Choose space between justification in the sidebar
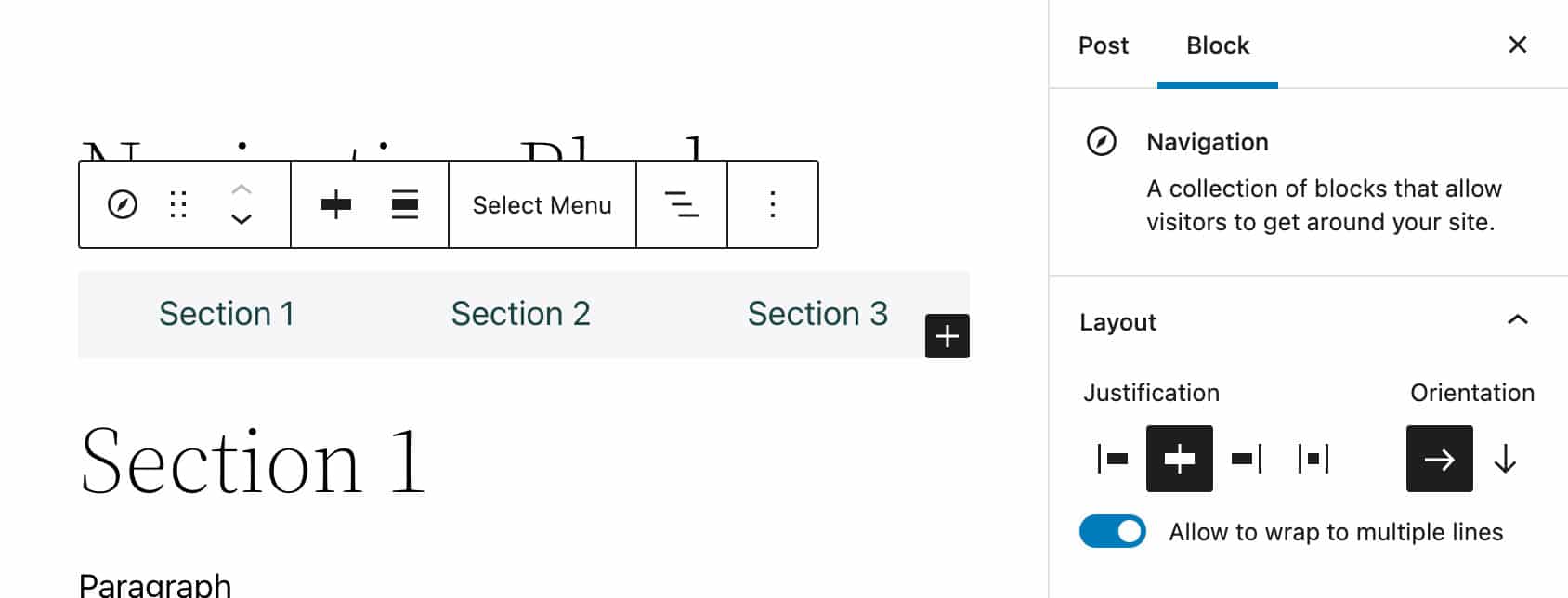This screenshot has height=598, width=1568. [x=1311, y=459]
